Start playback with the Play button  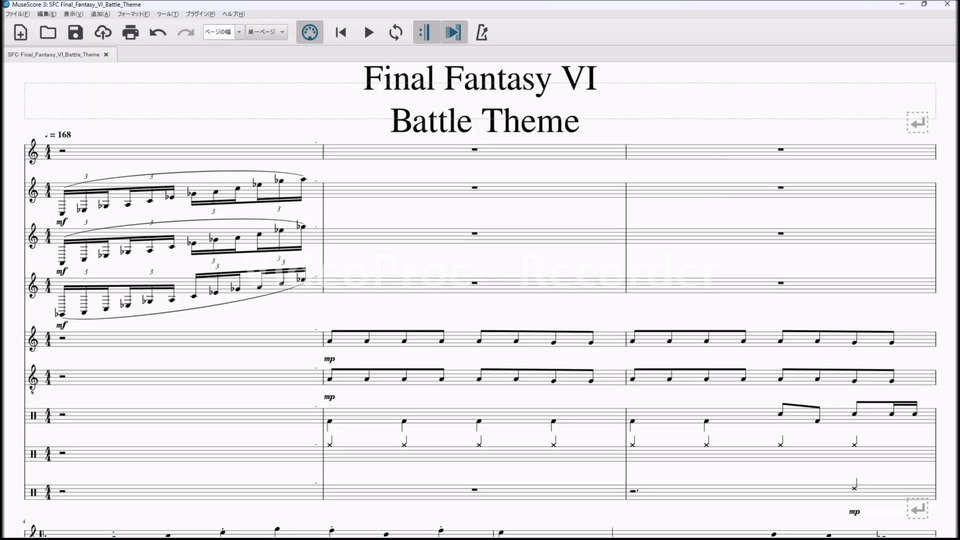(x=369, y=32)
